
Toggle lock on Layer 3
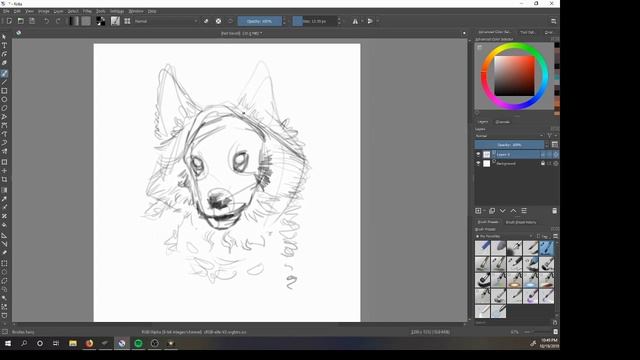point(543,154)
